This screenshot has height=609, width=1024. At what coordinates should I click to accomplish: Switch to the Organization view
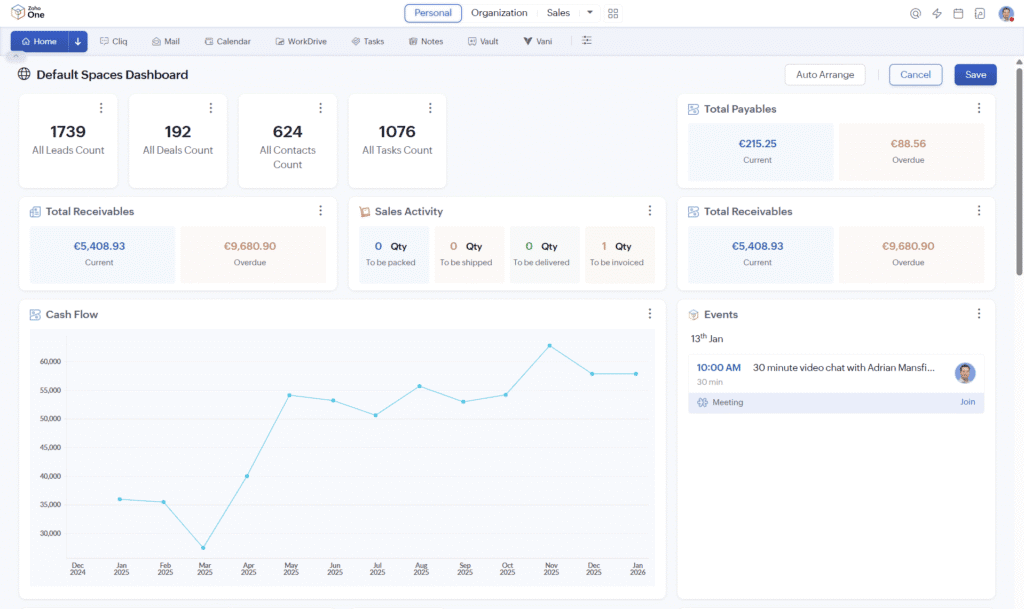point(499,13)
